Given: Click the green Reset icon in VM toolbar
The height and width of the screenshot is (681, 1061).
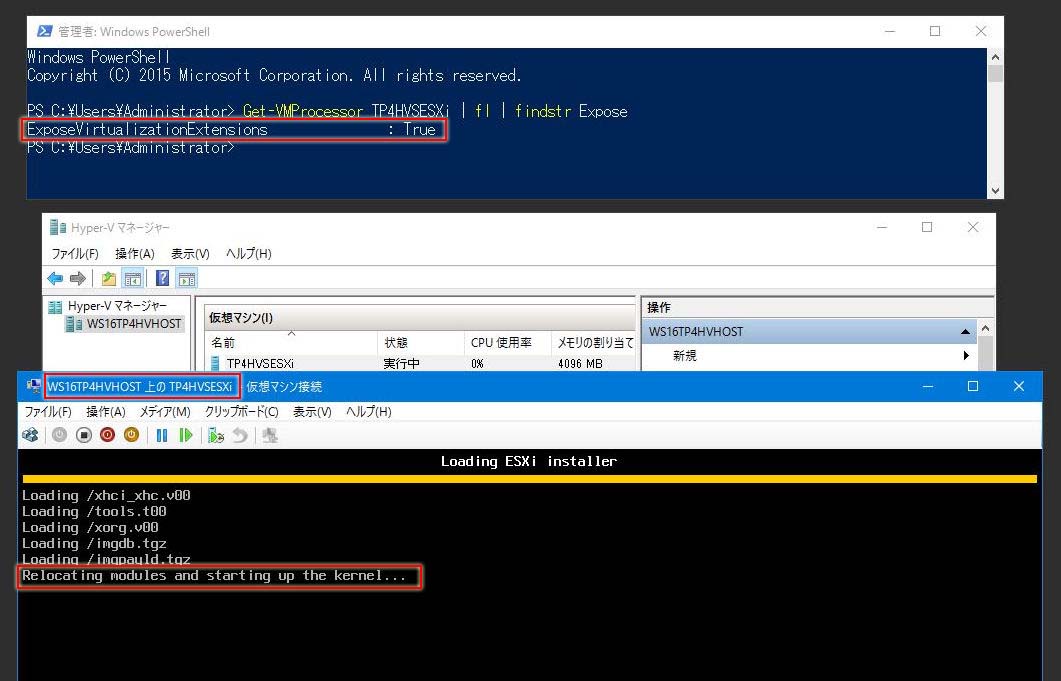Looking at the screenshot, I should click(185, 435).
